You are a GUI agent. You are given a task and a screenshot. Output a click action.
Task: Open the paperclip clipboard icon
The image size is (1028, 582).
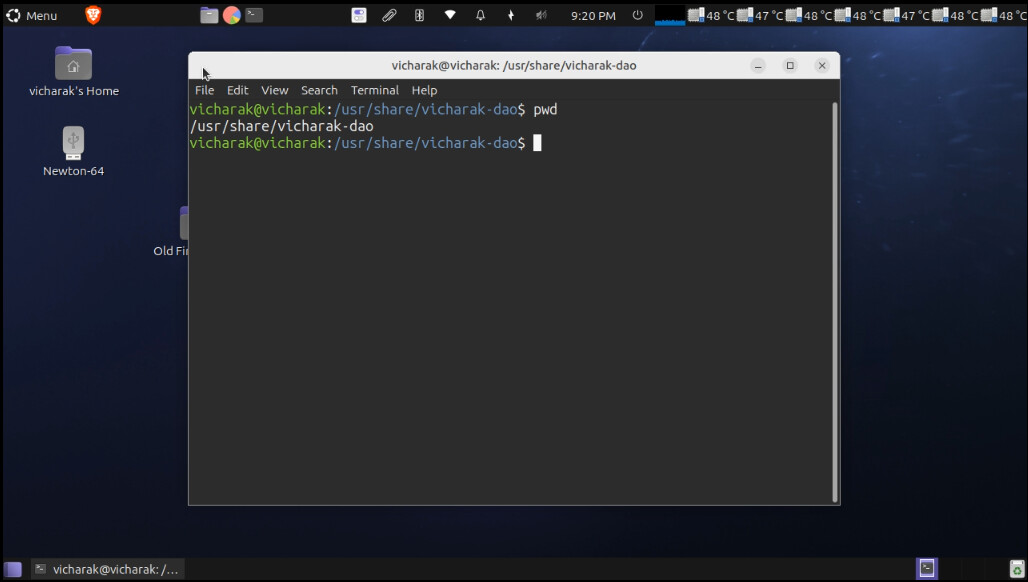tap(389, 15)
